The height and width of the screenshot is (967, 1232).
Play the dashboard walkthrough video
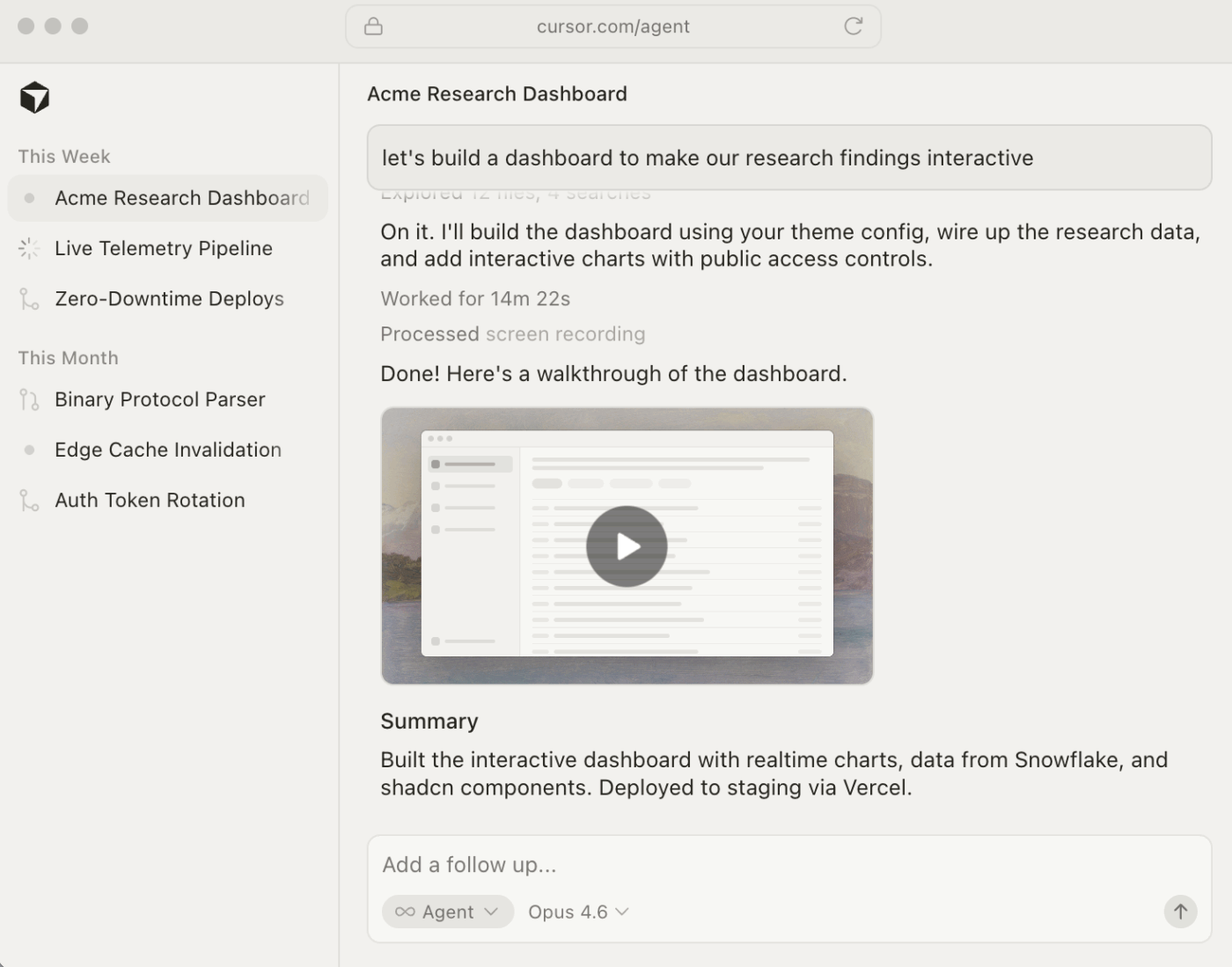627,546
